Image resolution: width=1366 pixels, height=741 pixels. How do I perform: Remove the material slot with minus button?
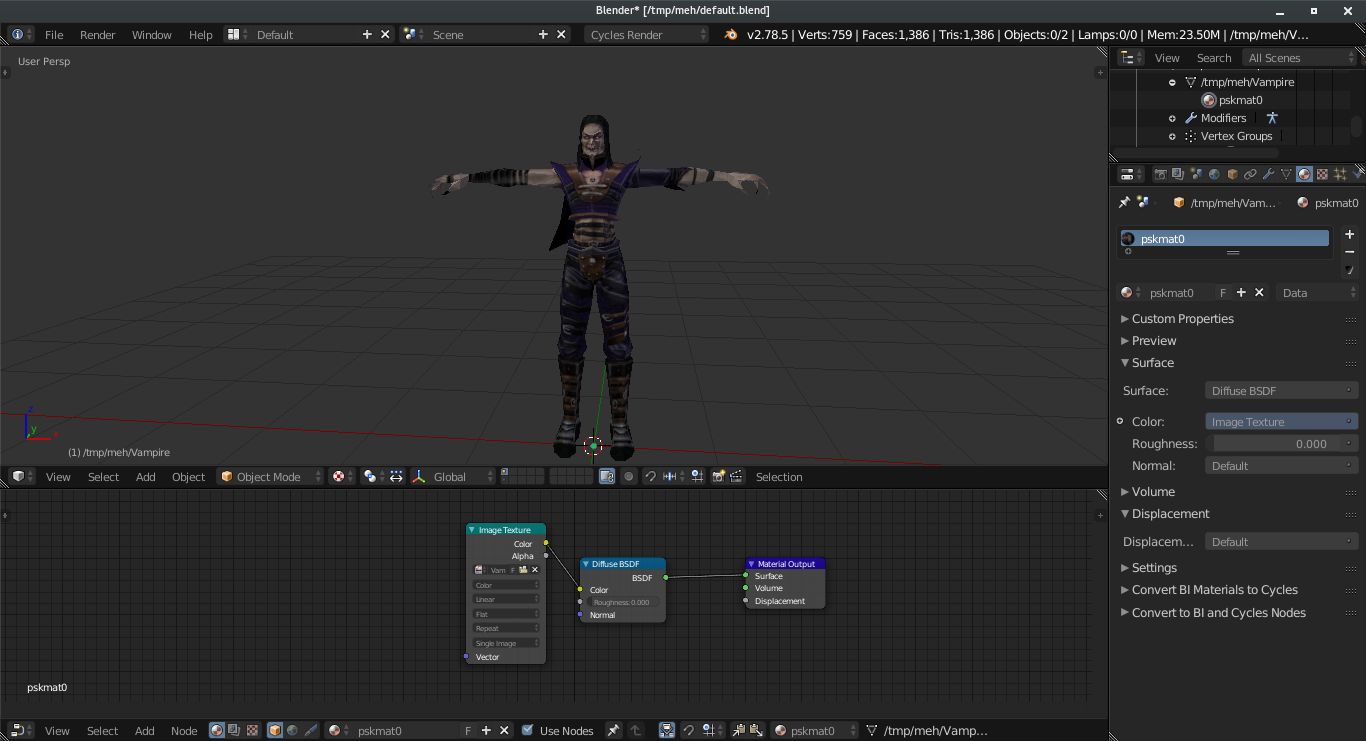pyautogui.click(x=1349, y=252)
